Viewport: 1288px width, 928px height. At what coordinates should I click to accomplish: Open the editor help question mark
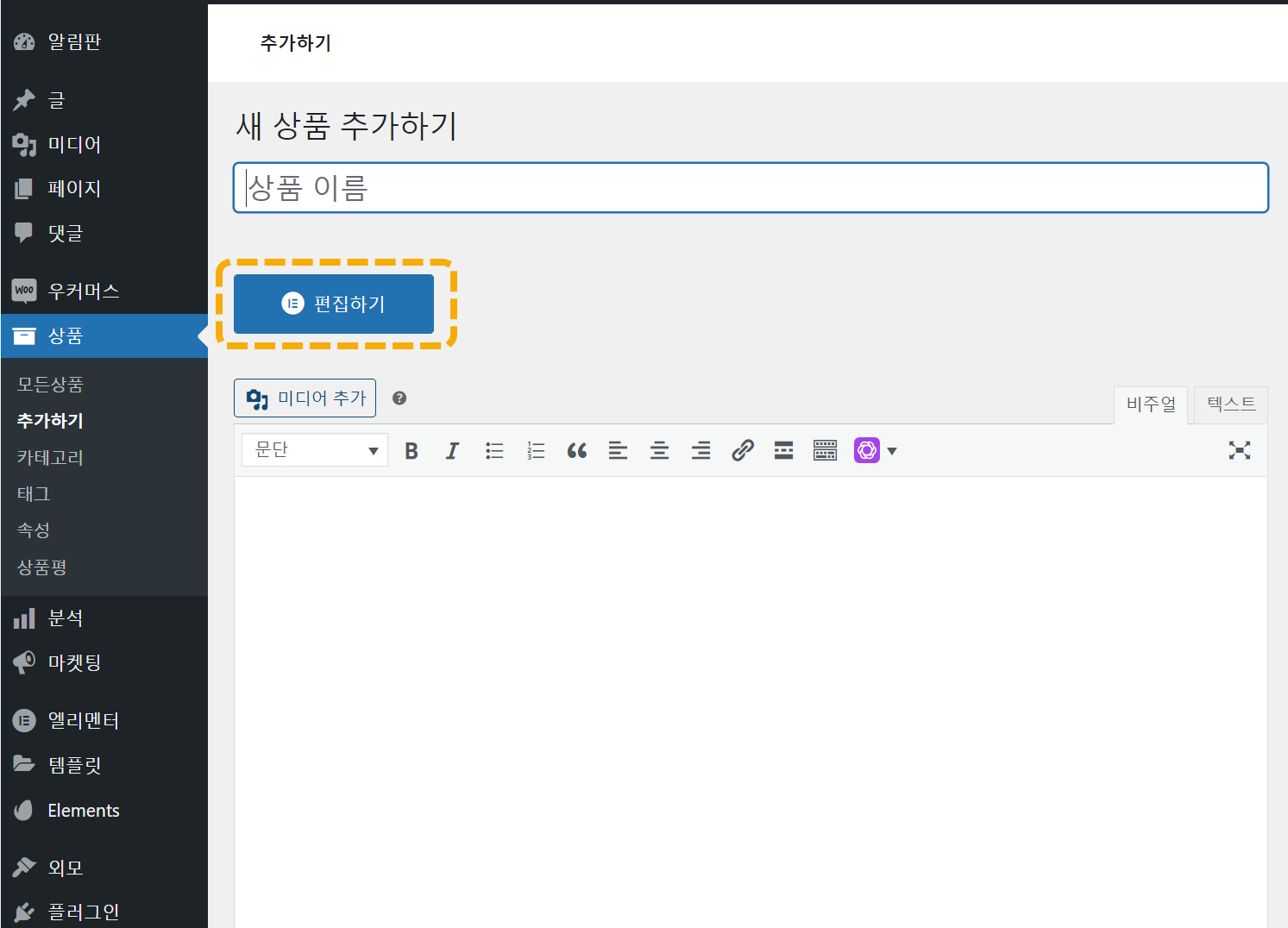click(399, 398)
